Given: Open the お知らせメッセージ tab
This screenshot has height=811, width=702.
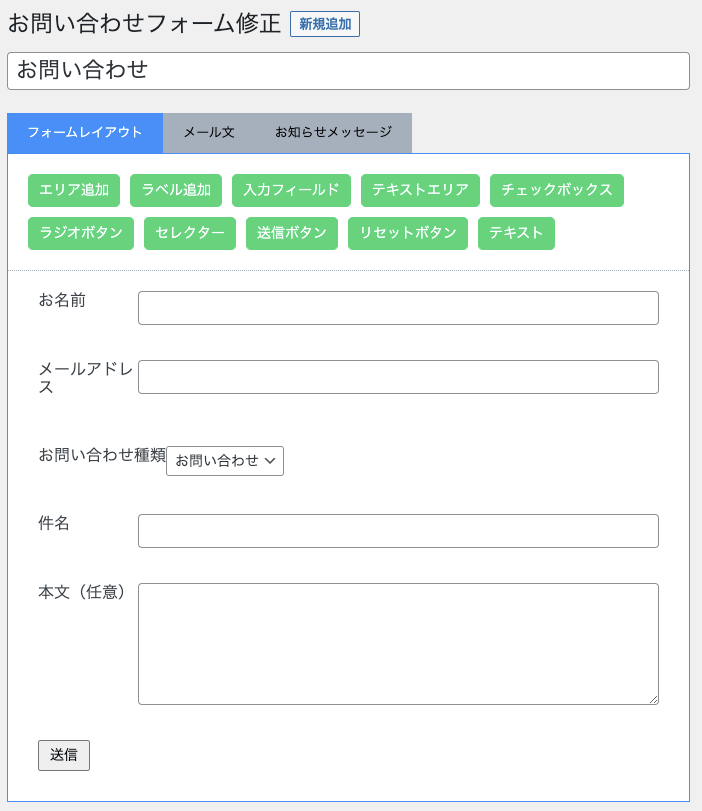Looking at the screenshot, I should tap(333, 133).
